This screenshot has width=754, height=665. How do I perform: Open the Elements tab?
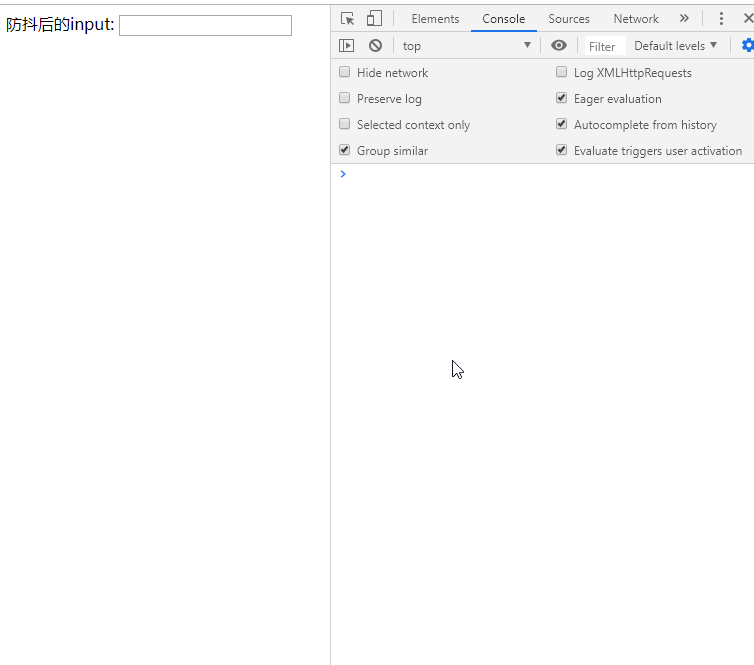(435, 19)
